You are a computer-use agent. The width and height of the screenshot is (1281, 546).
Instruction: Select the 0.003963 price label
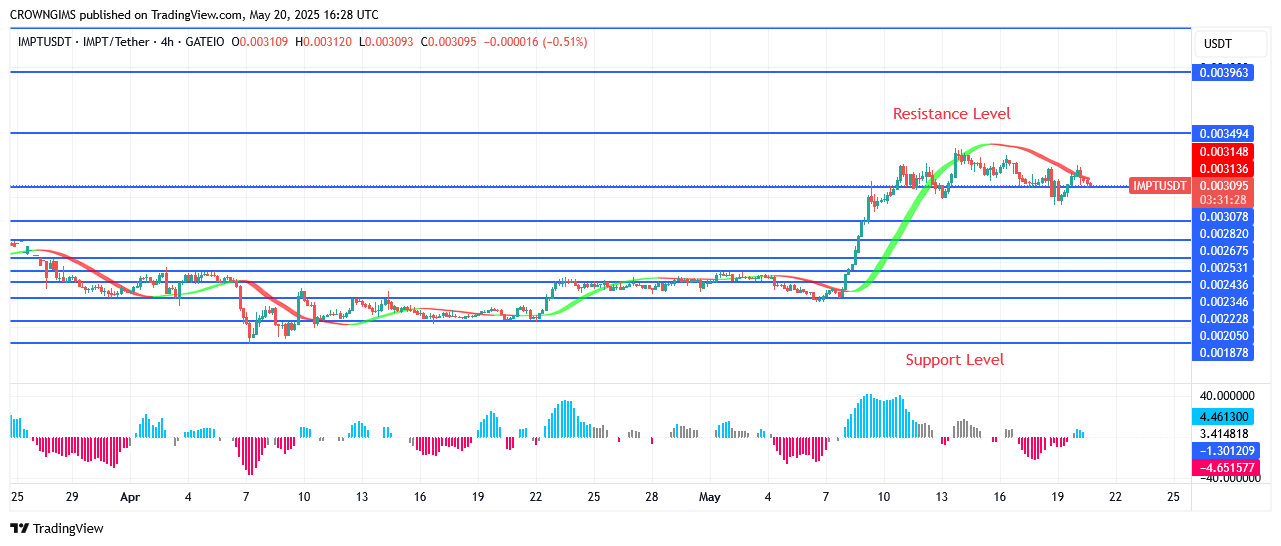(1225, 72)
